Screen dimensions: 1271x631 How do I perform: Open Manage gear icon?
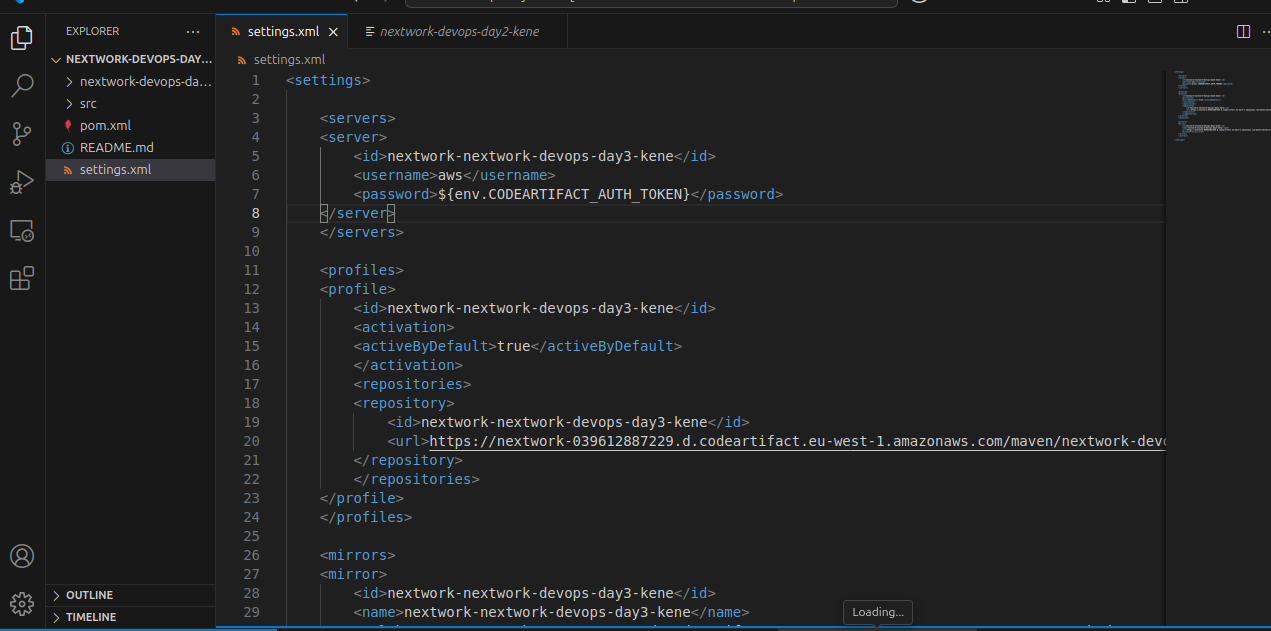click(x=22, y=604)
